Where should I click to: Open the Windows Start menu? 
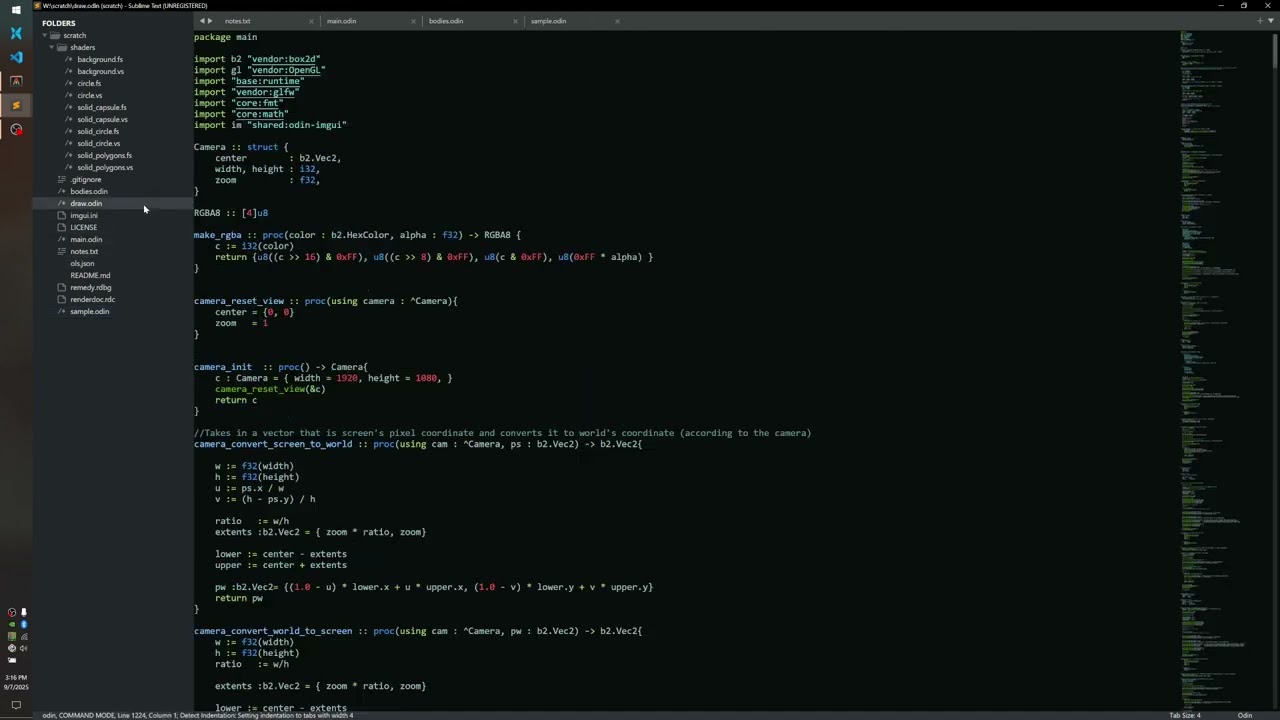click(16, 10)
